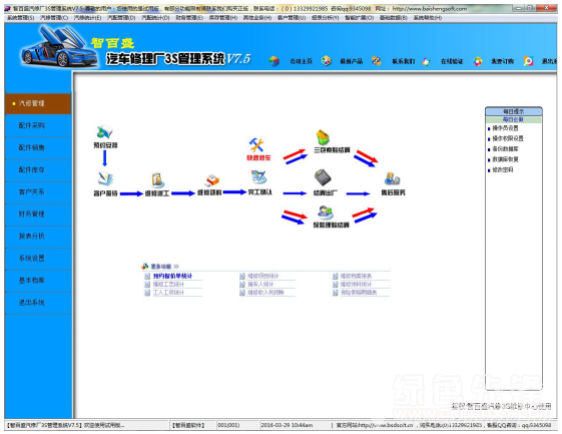Click the 在线验证 toolbar button

coord(452,61)
